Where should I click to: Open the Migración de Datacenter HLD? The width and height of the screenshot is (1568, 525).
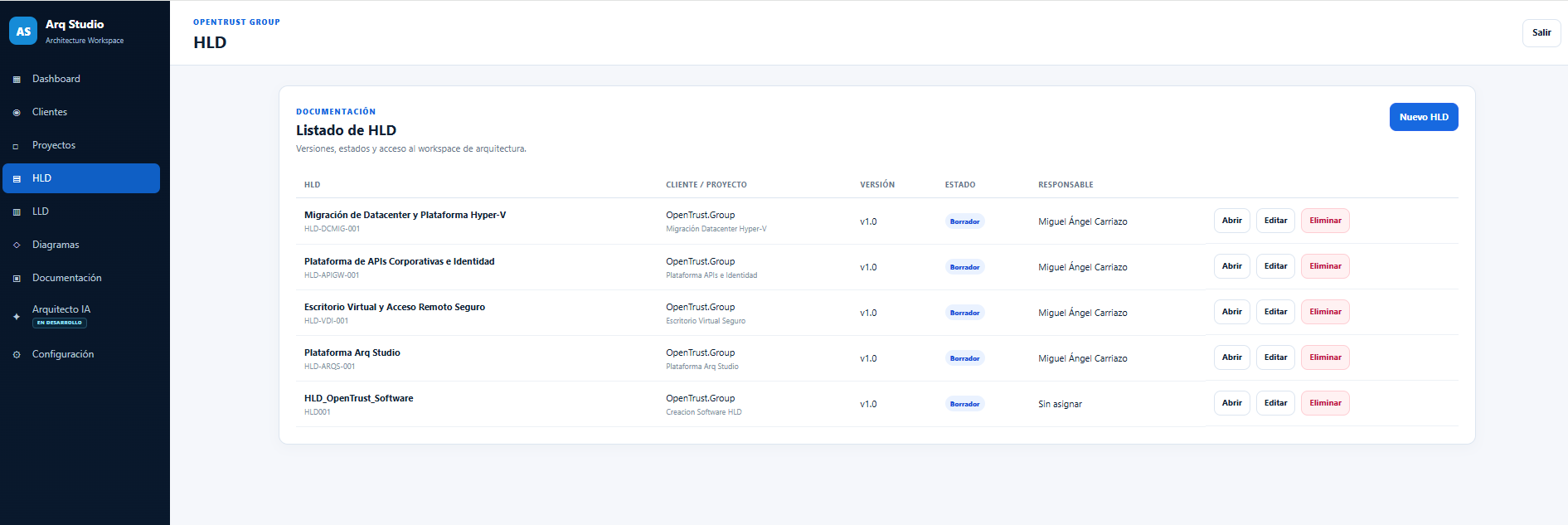(x=1231, y=221)
